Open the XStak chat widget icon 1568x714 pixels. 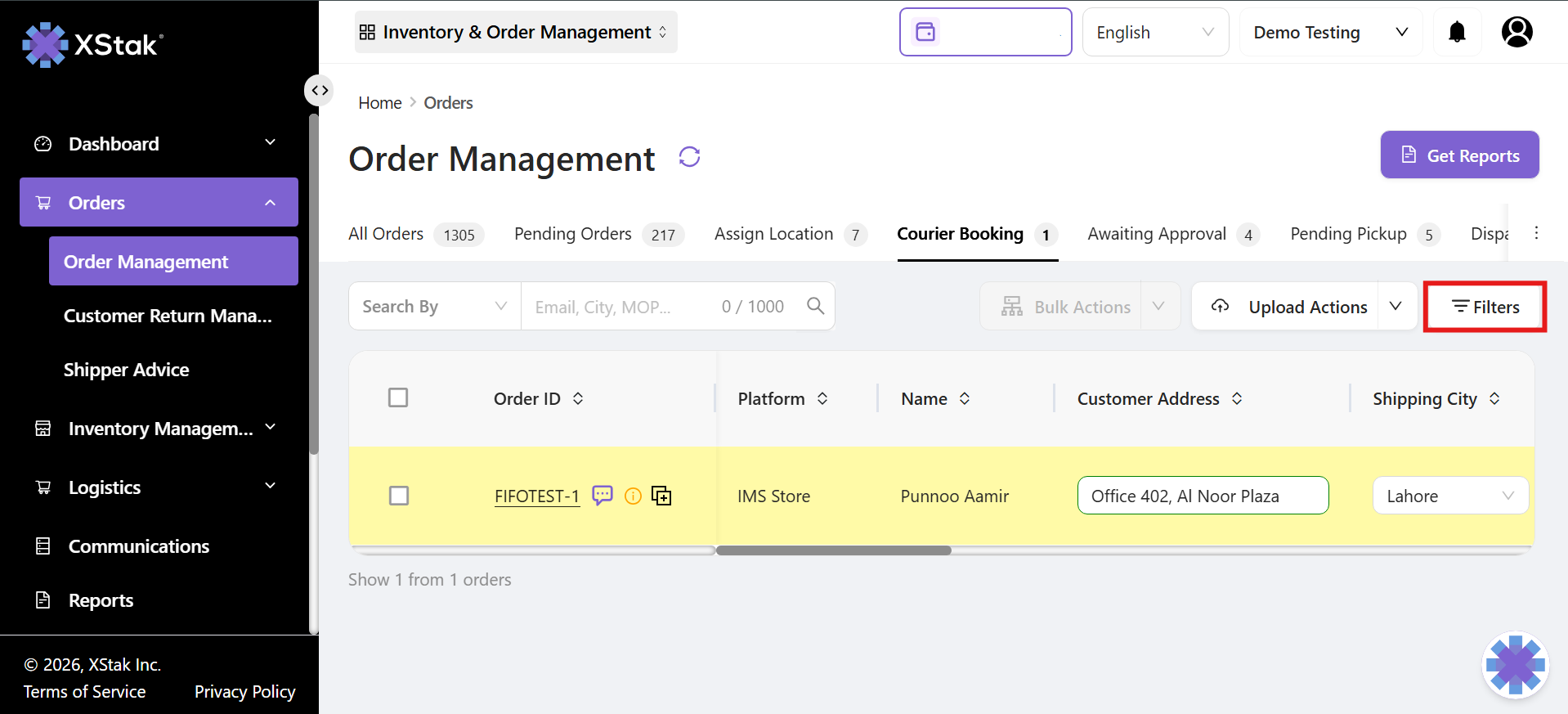tap(1515, 664)
